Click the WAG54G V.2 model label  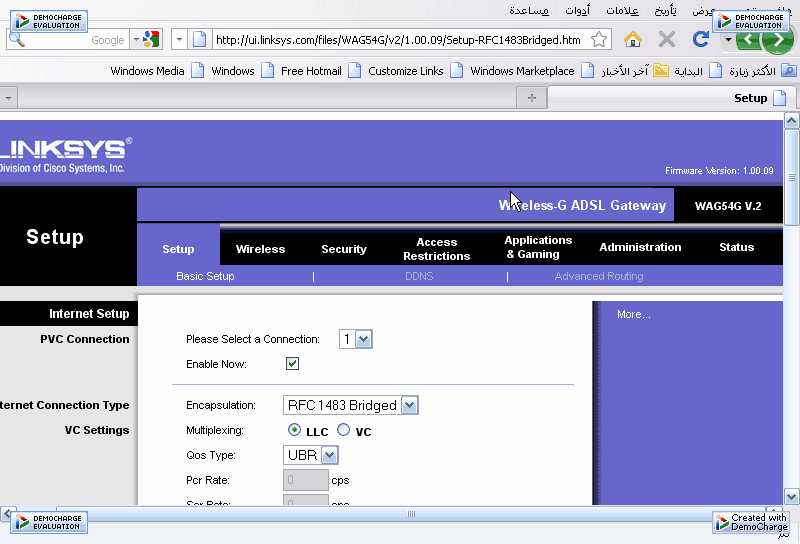(x=728, y=206)
